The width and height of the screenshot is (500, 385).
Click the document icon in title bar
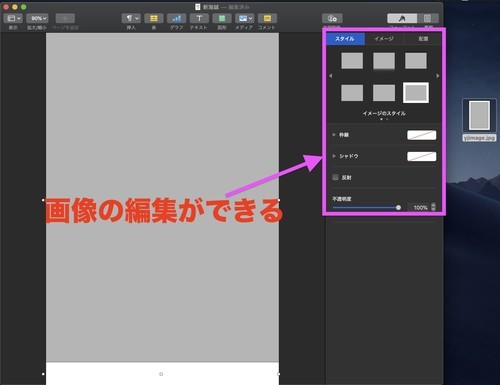(198, 7)
